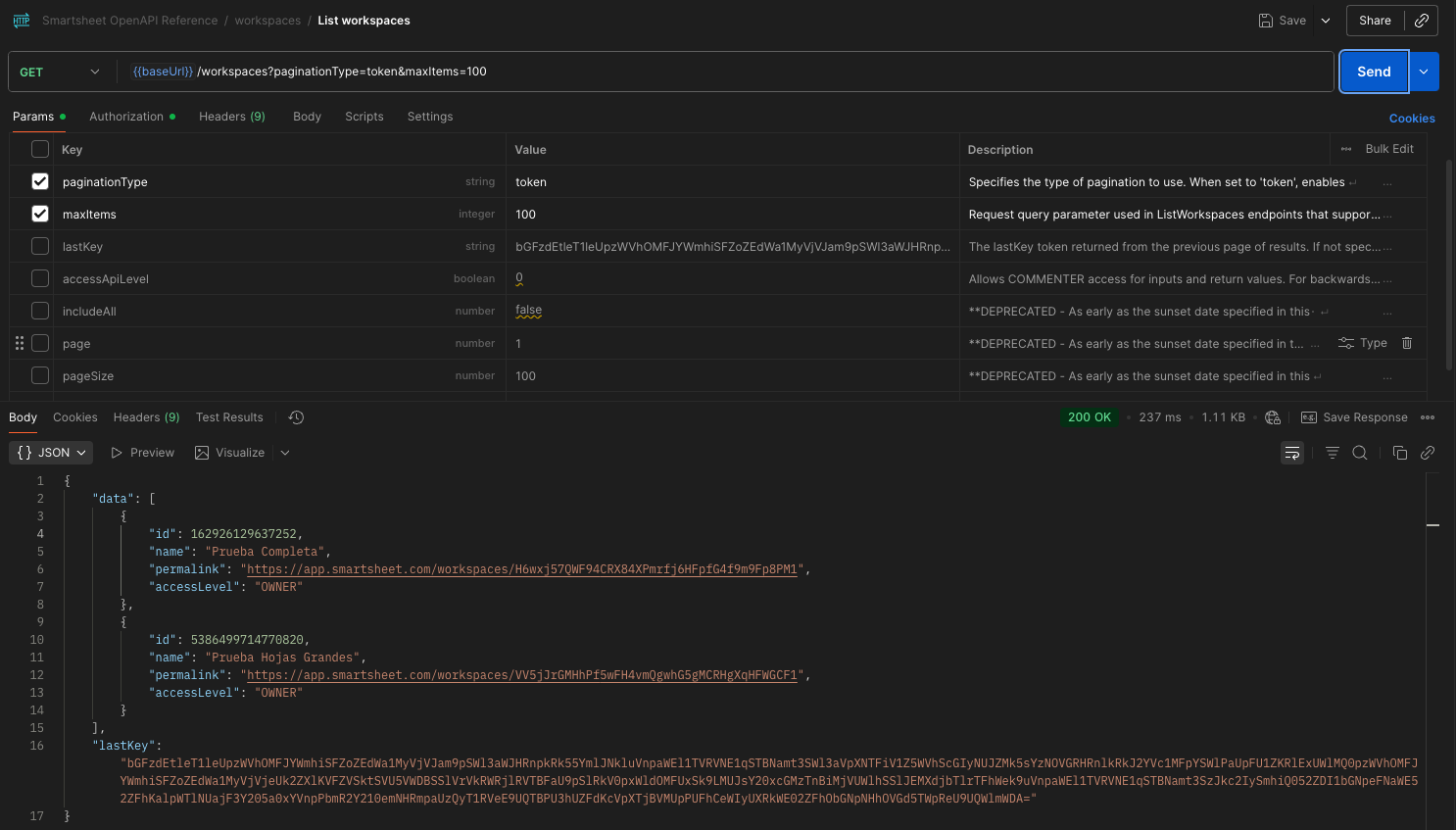
Task: Copy request link using the link icon beside Share
Action: click(x=1422, y=21)
